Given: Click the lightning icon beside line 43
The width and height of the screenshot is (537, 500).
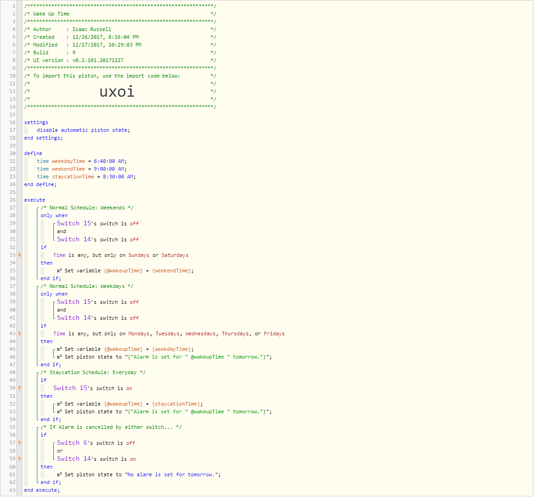Looking at the screenshot, I should pyautogui.click(x=20, y=334).
